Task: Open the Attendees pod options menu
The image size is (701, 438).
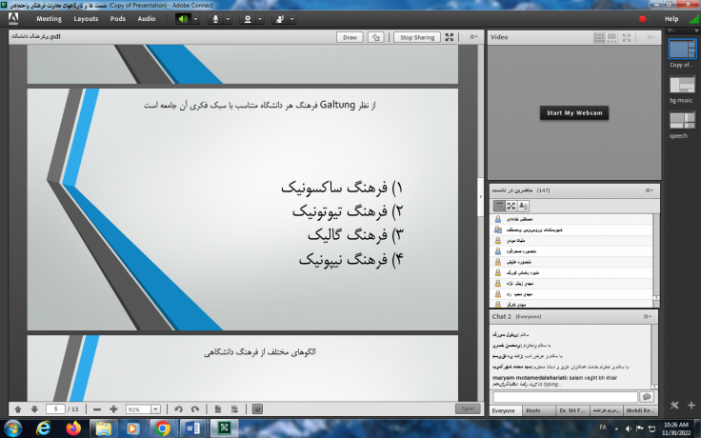Action: (x=650, y=190)
